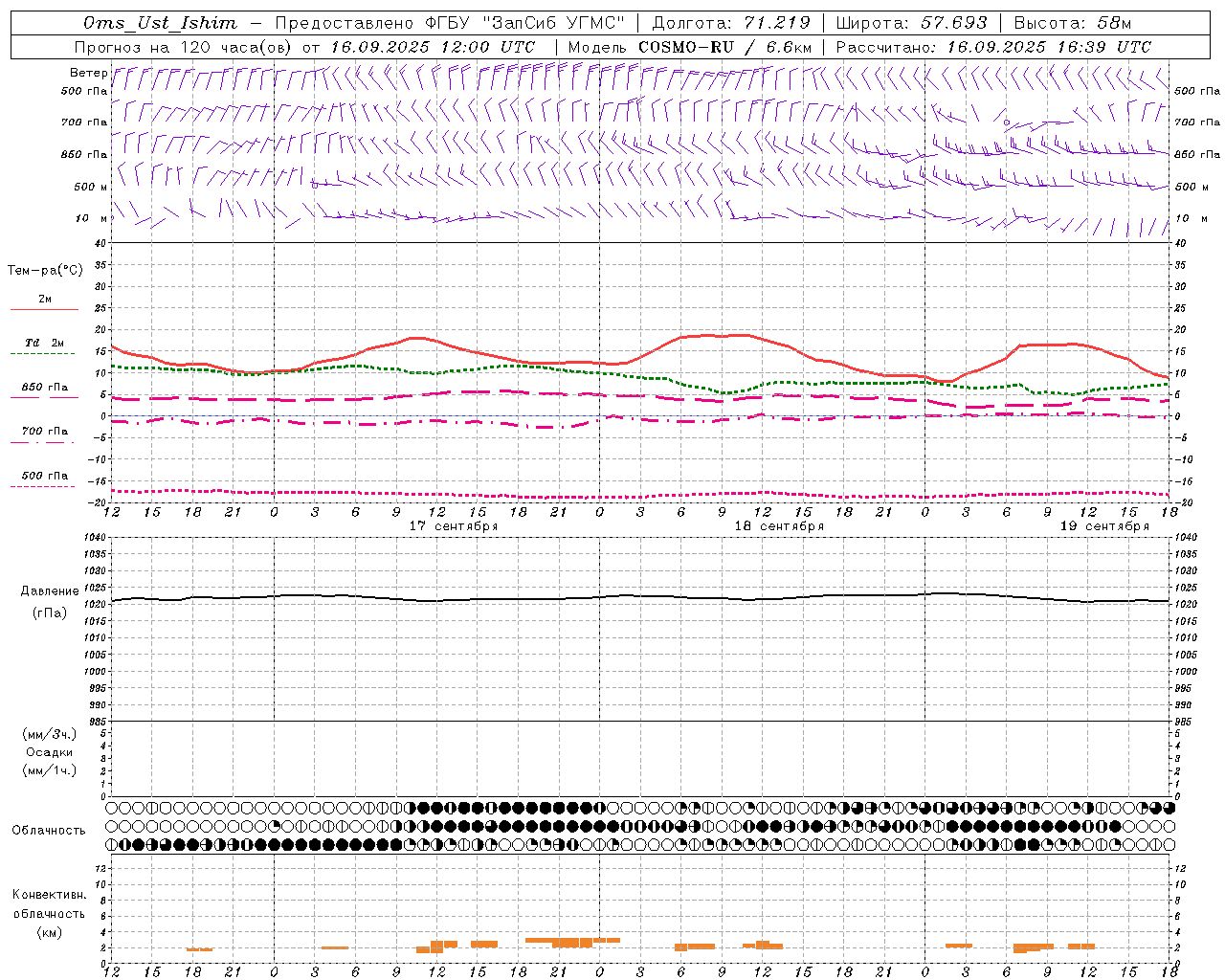
Task: Click the Td 2м dew point legend label
Action: click(x=45, y=343)
